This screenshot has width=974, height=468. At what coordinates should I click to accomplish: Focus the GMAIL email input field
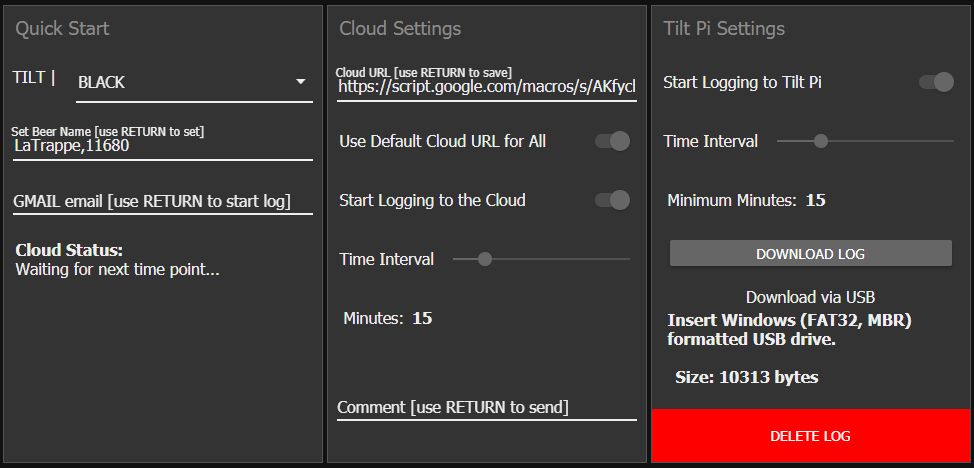coord(162,201)
